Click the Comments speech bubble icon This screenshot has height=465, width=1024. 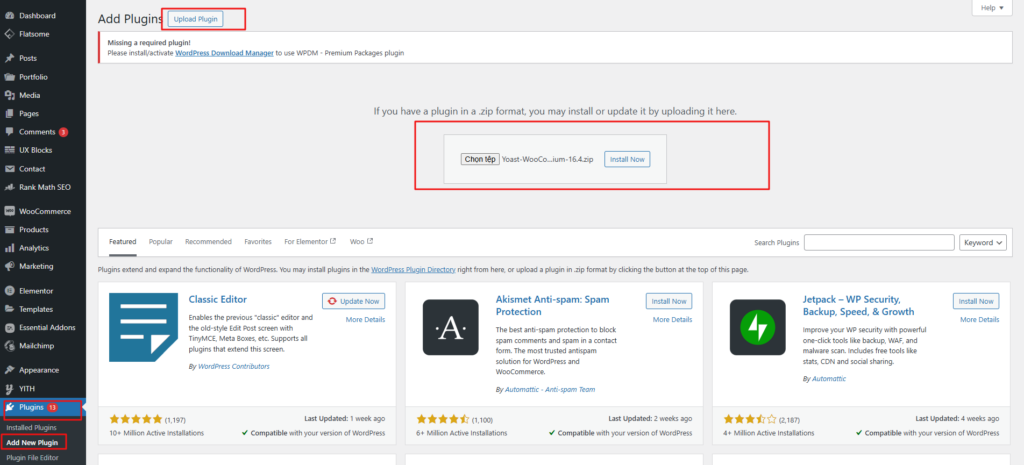tap(9, 132)
